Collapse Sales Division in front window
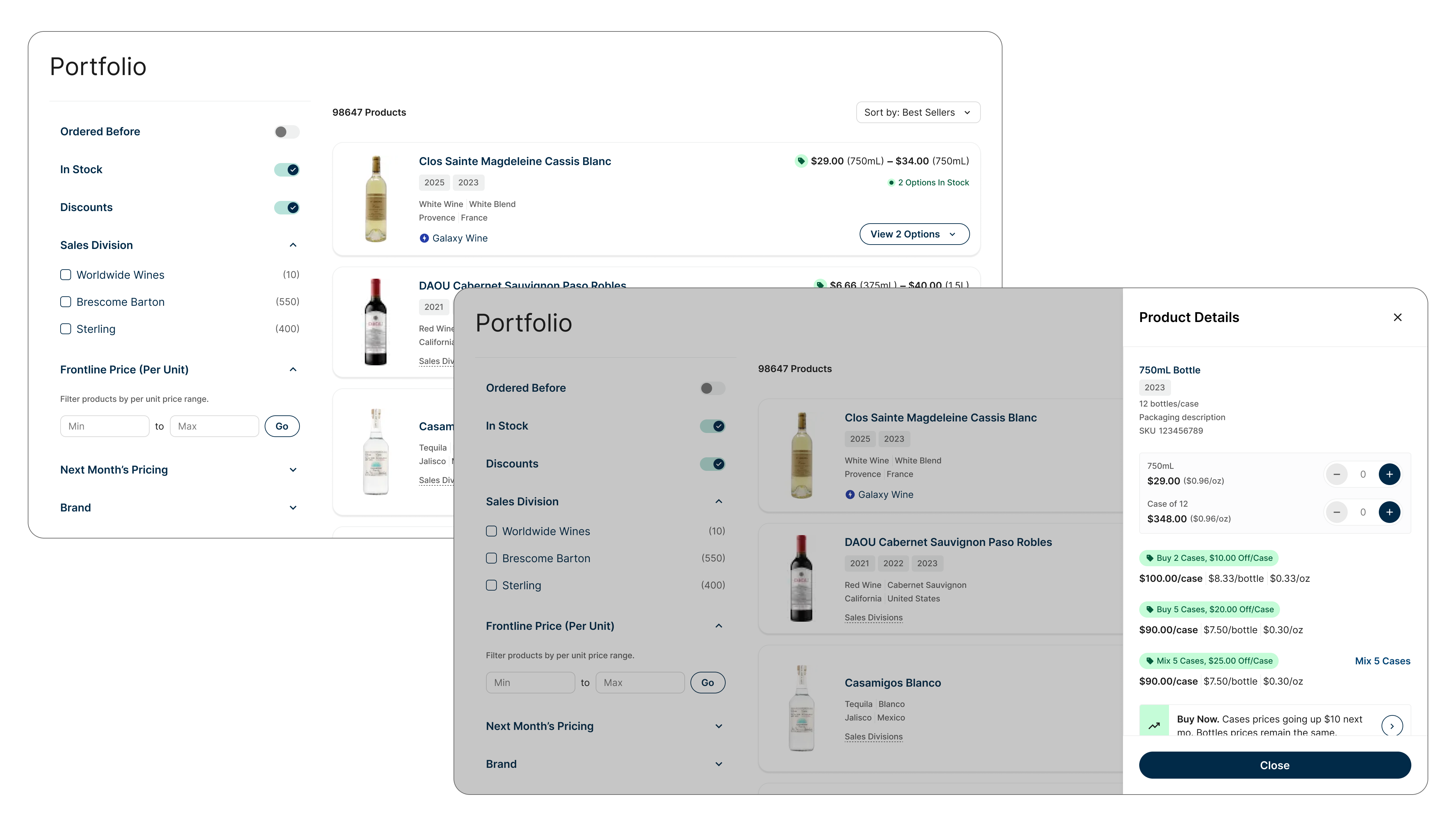This screenshot has width=1456, height=826. click(x=719, y=502)
